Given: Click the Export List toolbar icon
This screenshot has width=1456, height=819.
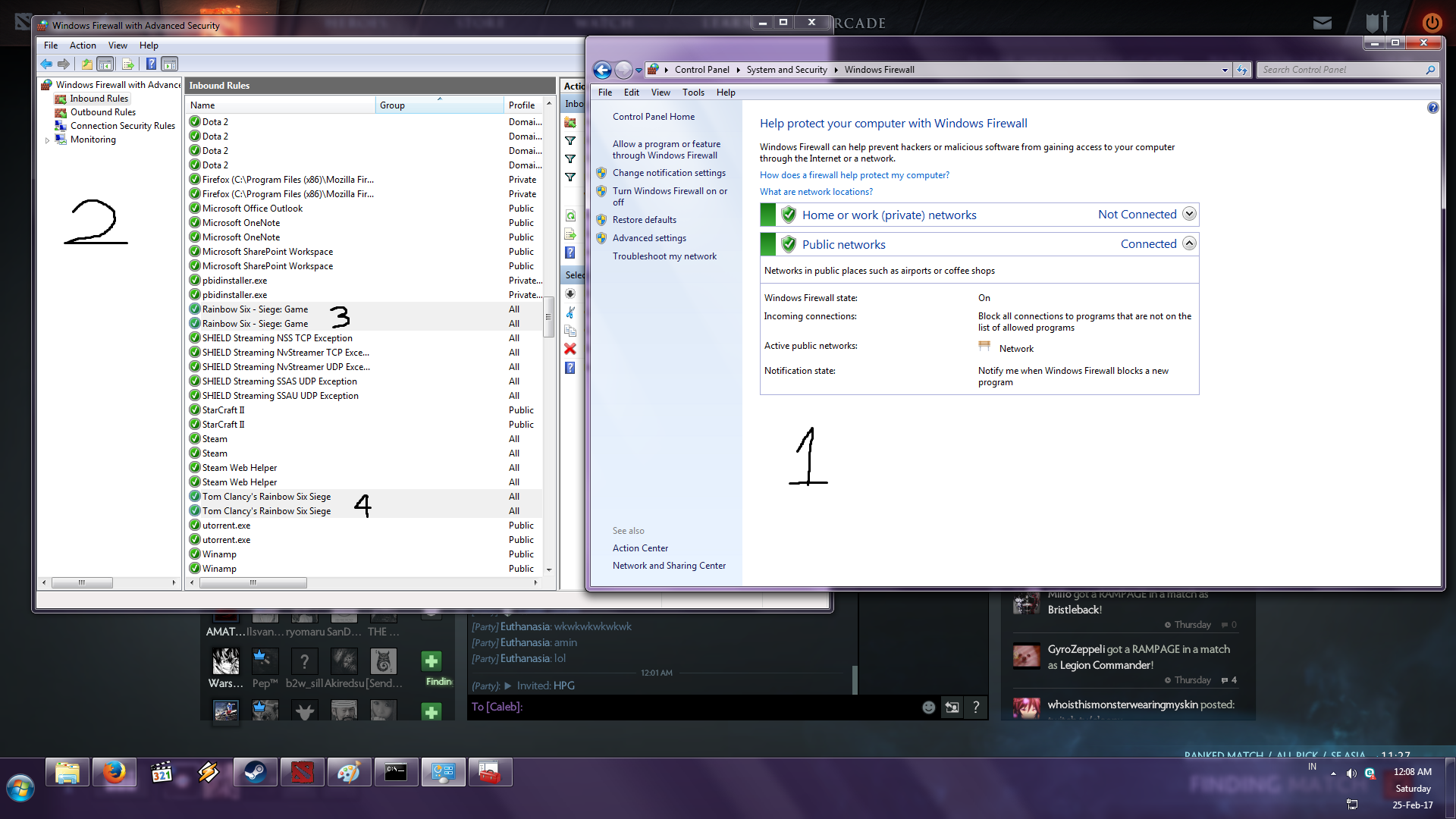Looking at the screenshot, I should pos(127,64).
